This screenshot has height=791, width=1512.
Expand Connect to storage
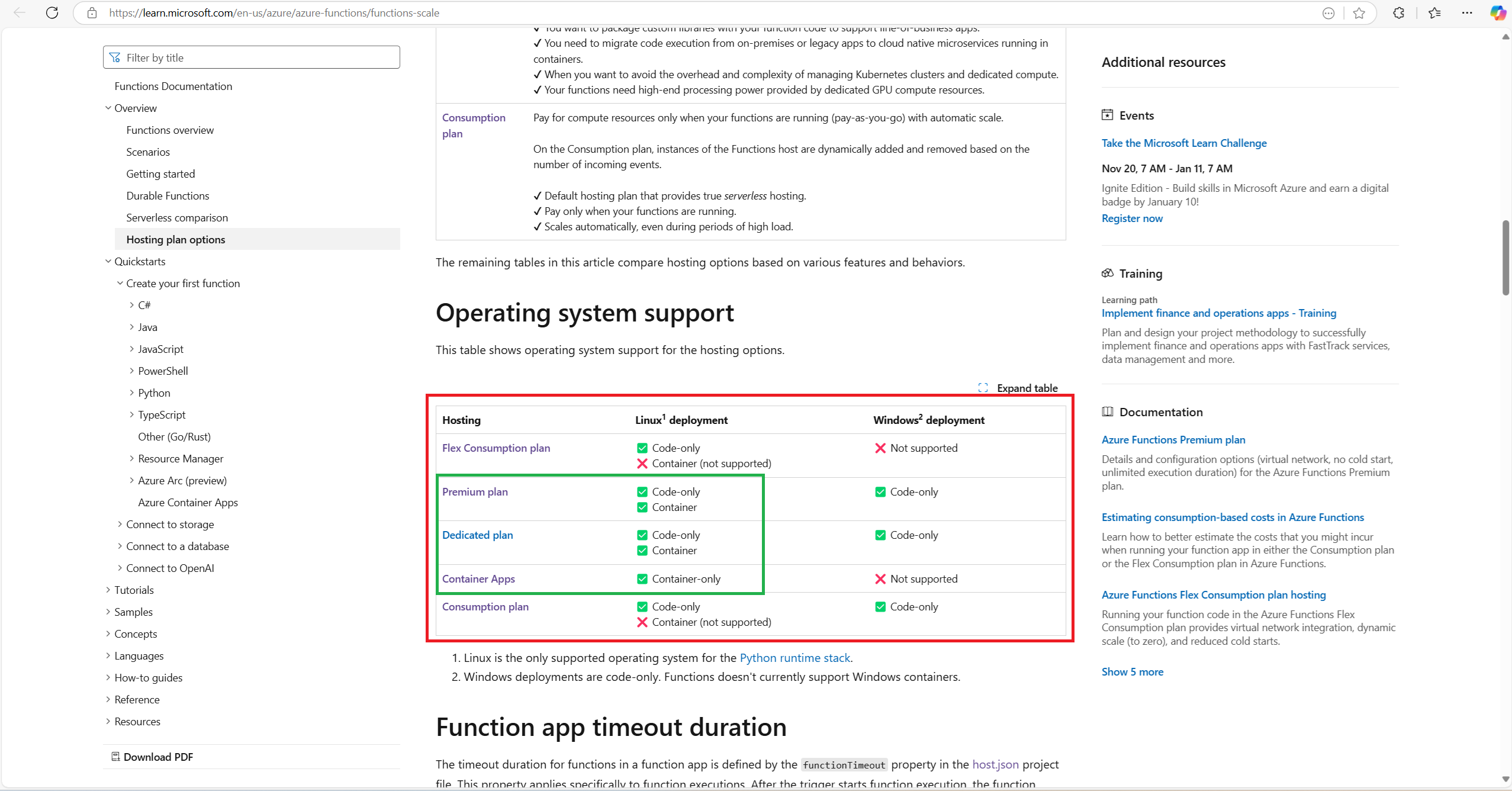120,524
